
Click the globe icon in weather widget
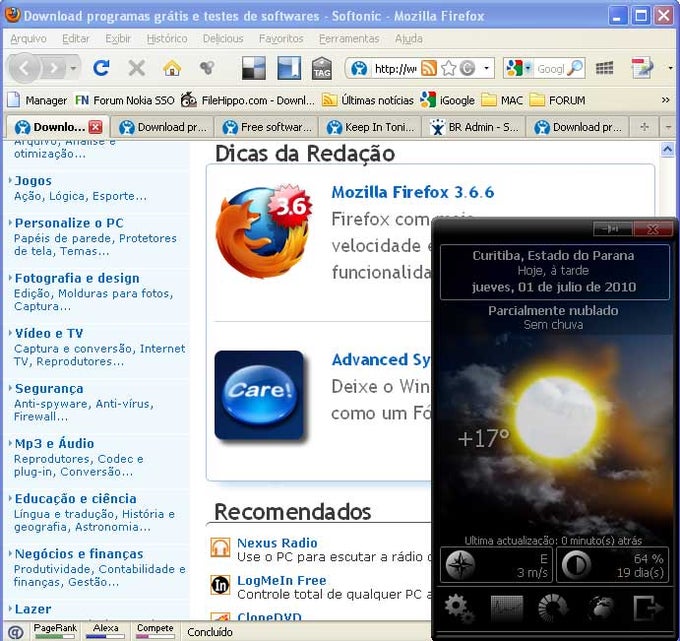pyautogui.click(x=601, y=608)
